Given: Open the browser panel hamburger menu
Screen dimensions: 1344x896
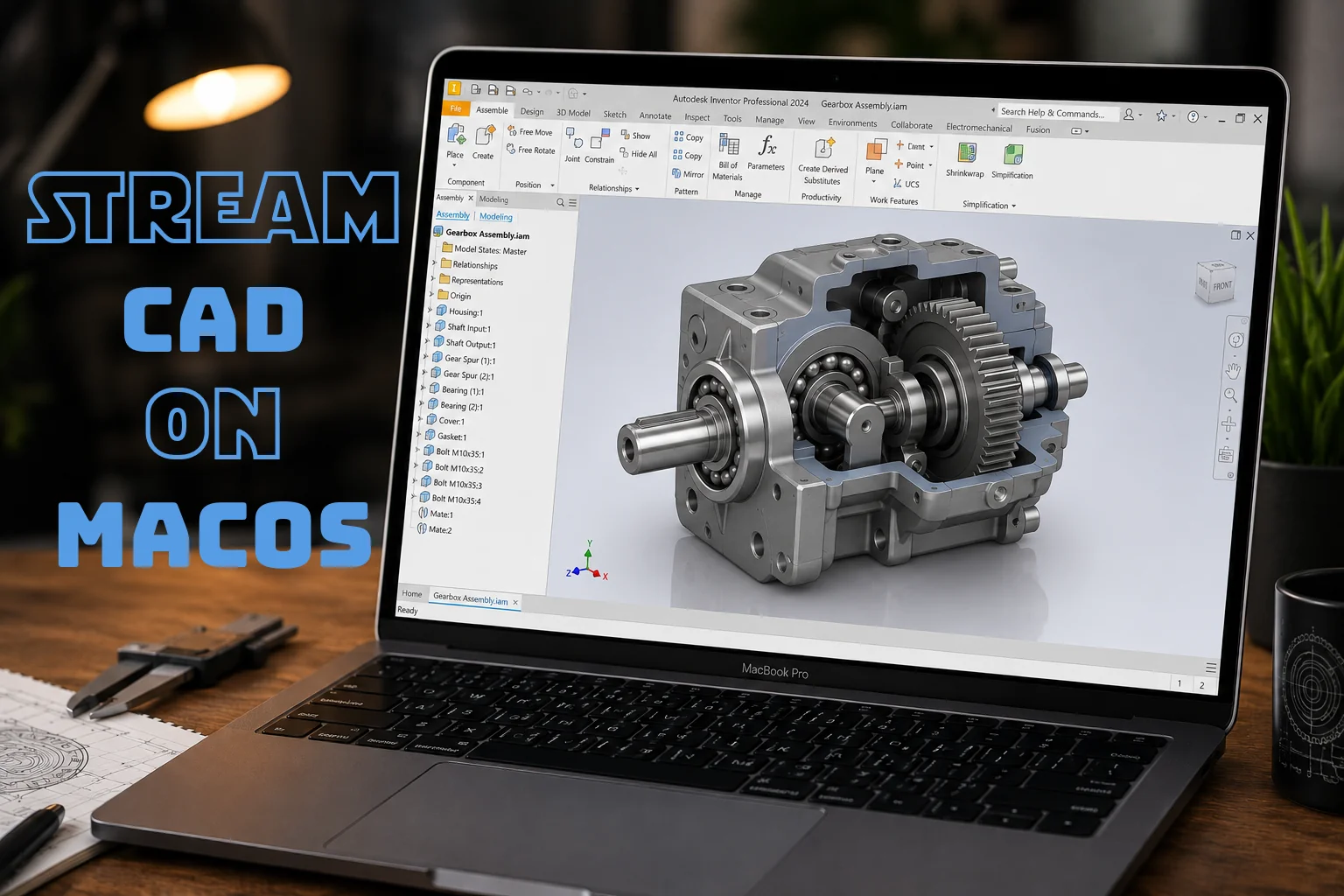Looking at the screenshot, I should (x=573, y=203).
